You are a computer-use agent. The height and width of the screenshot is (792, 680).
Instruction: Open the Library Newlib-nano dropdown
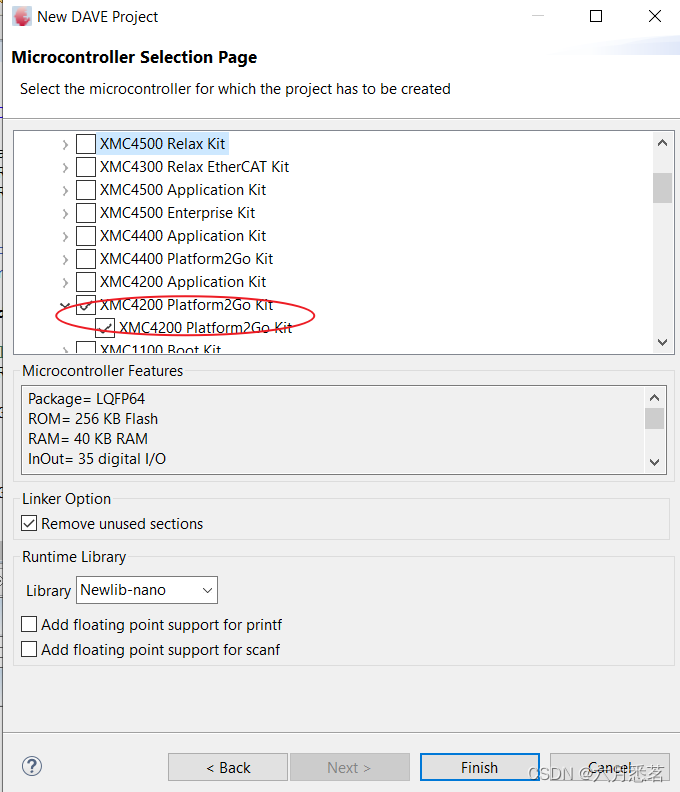tap(147, 590)
